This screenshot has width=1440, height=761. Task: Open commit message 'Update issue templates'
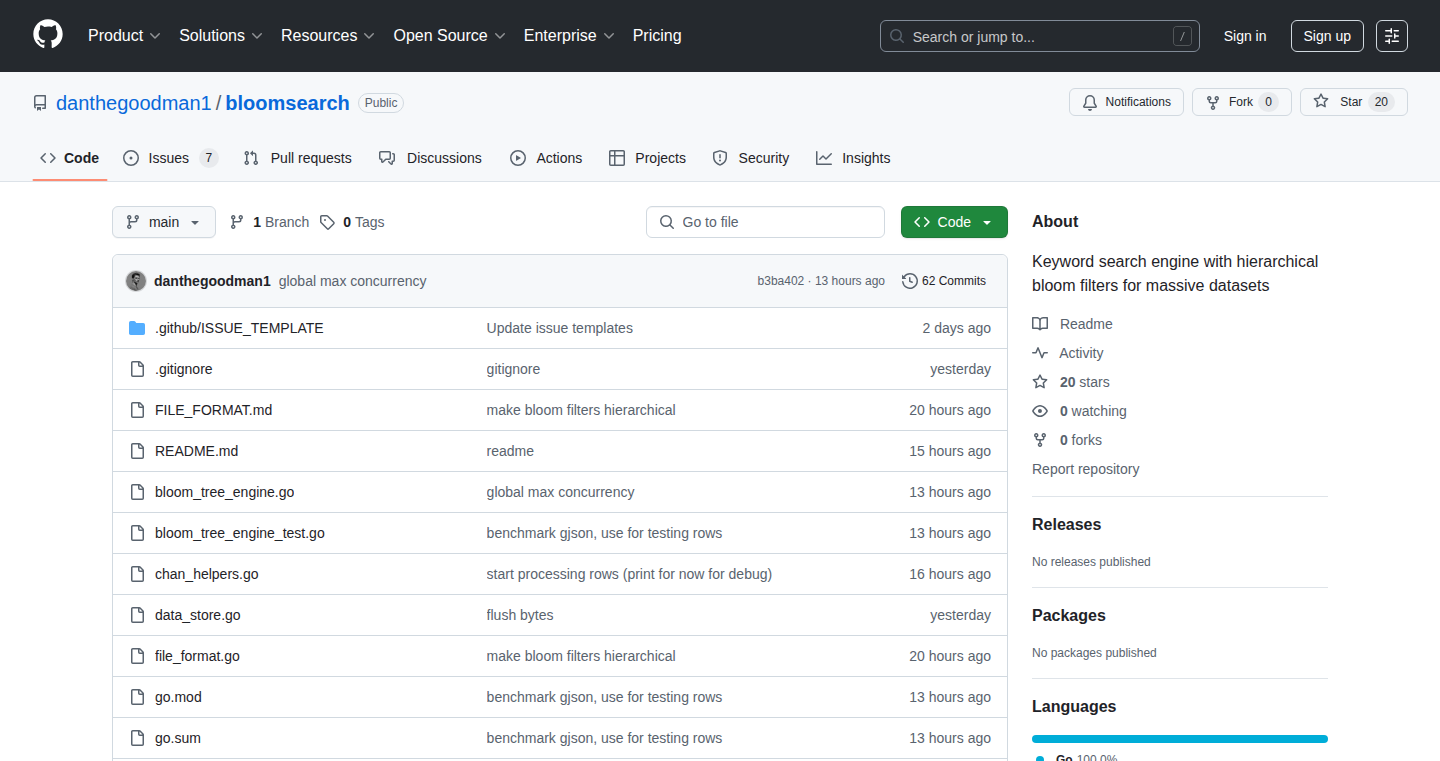560,328
